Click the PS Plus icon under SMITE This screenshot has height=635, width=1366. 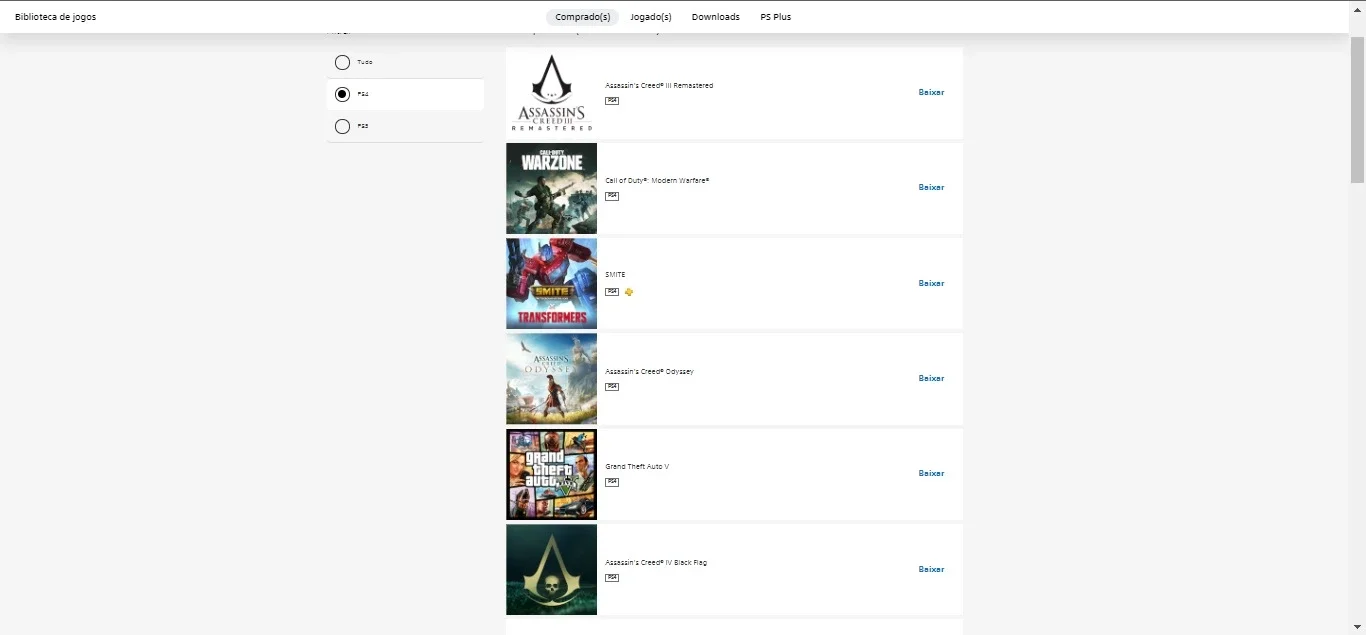[629, 292]
